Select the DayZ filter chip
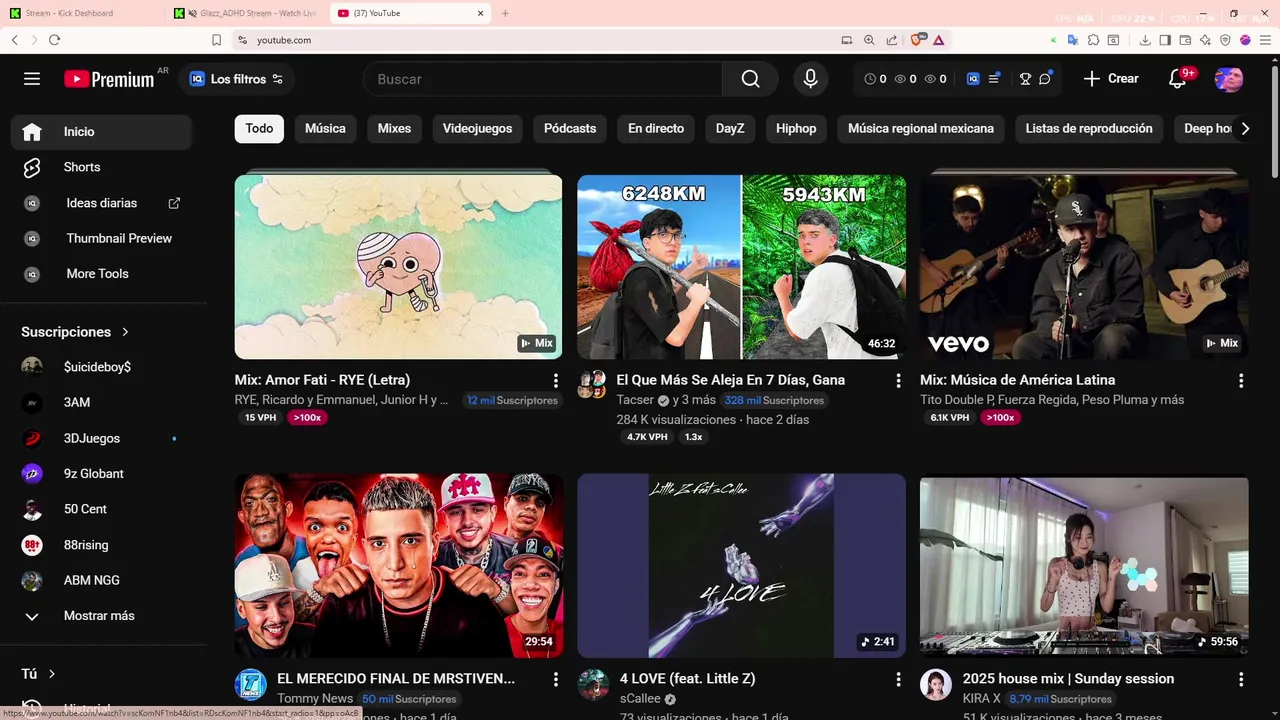 click(x=730, y=128)
